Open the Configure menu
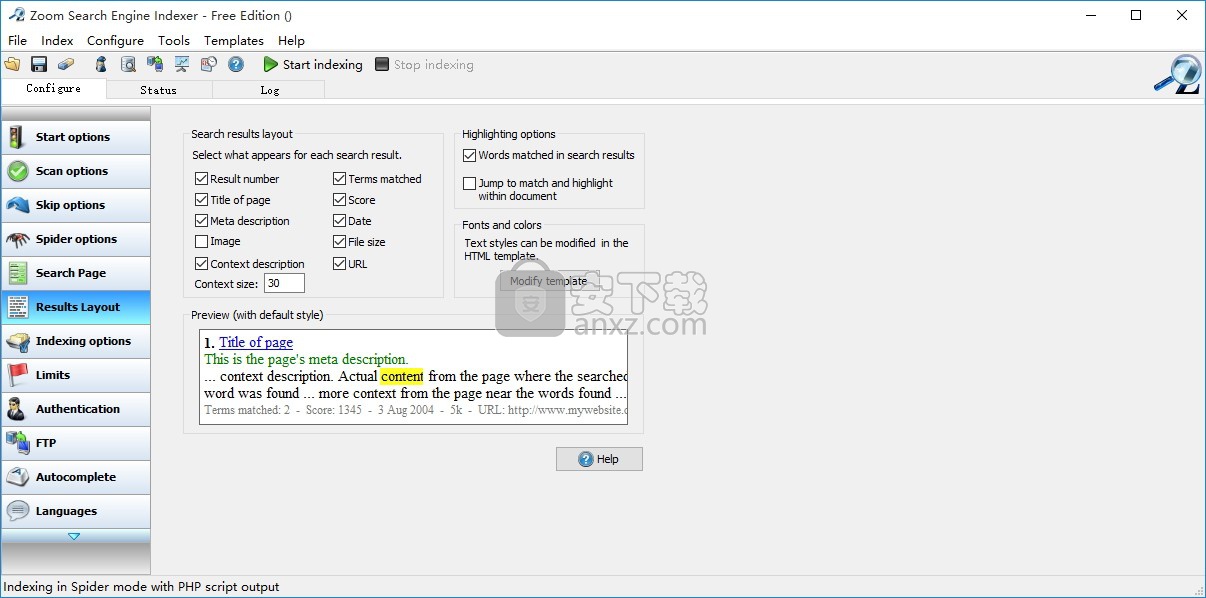This screenshot has width=1206, height=598. [115, 41]
